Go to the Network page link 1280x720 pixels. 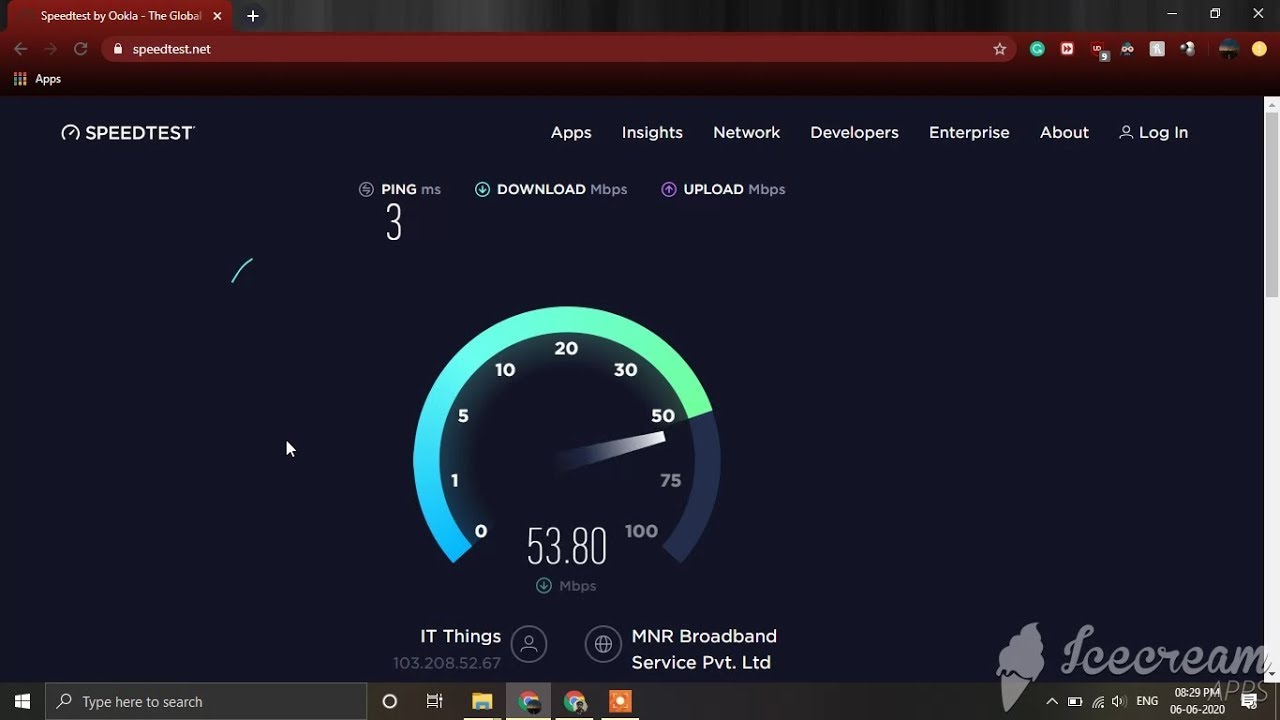pos(746,132)
